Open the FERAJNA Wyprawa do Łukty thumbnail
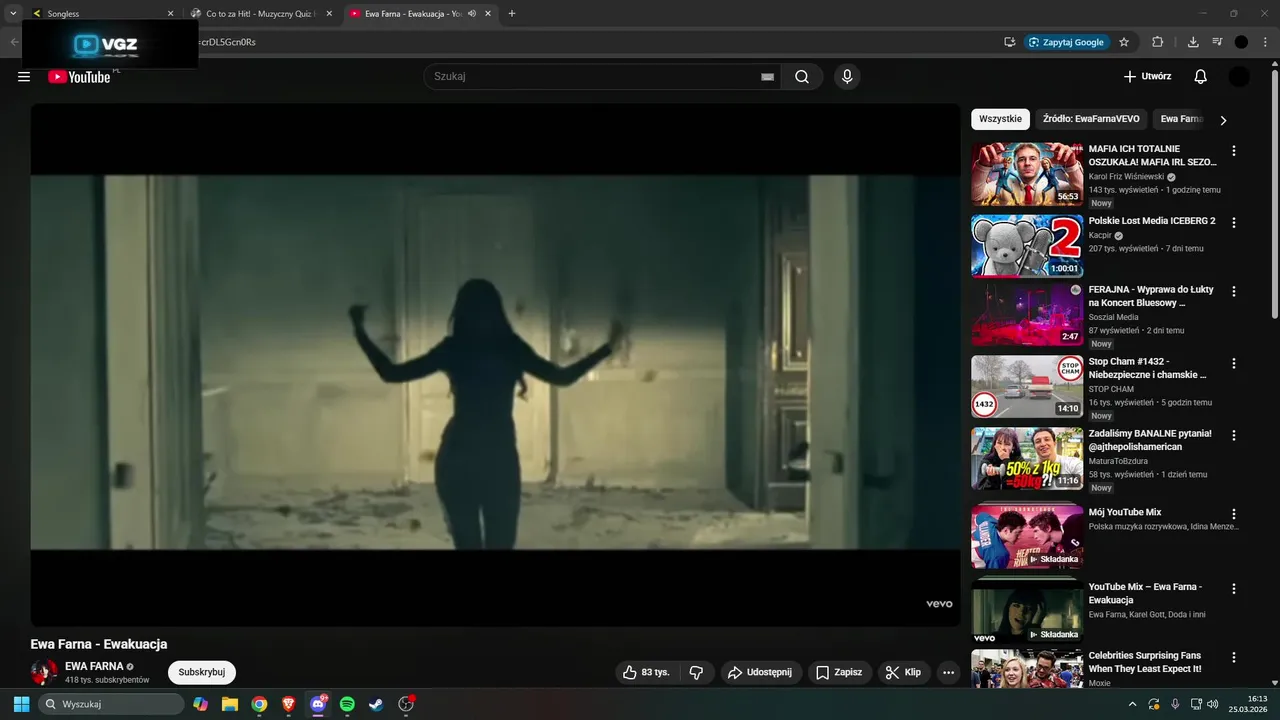This screenshot has height=720, width=1280. click(x=1027, y=315)
